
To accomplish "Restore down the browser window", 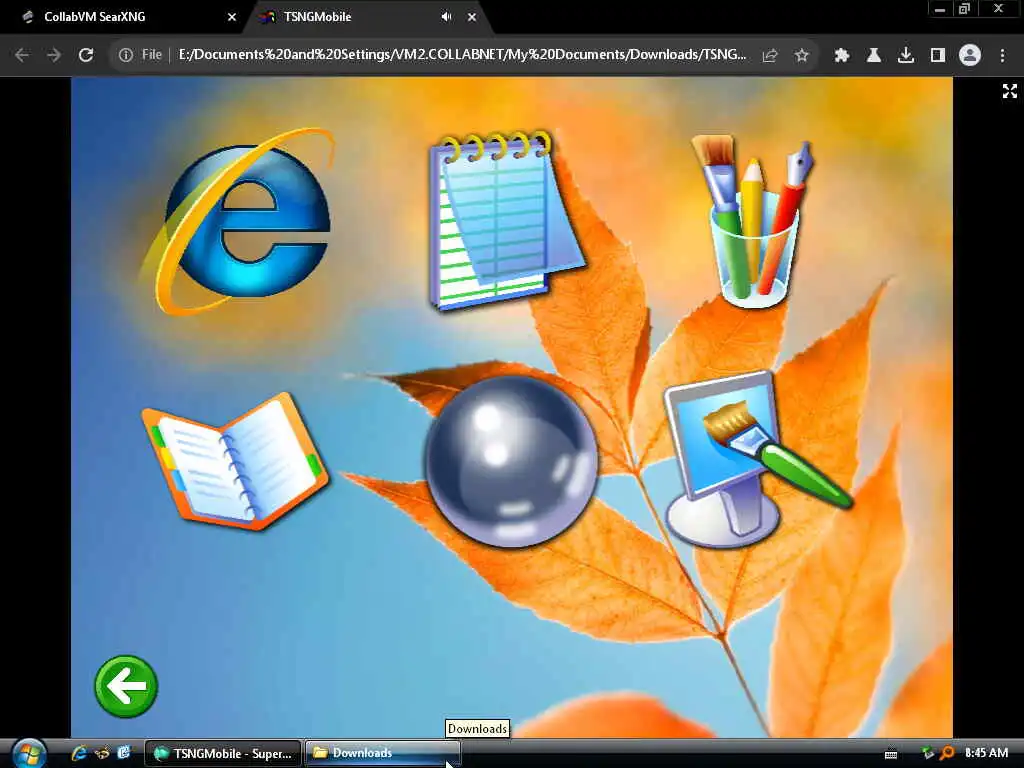I will pyautogui.click(x=964, y=9).
